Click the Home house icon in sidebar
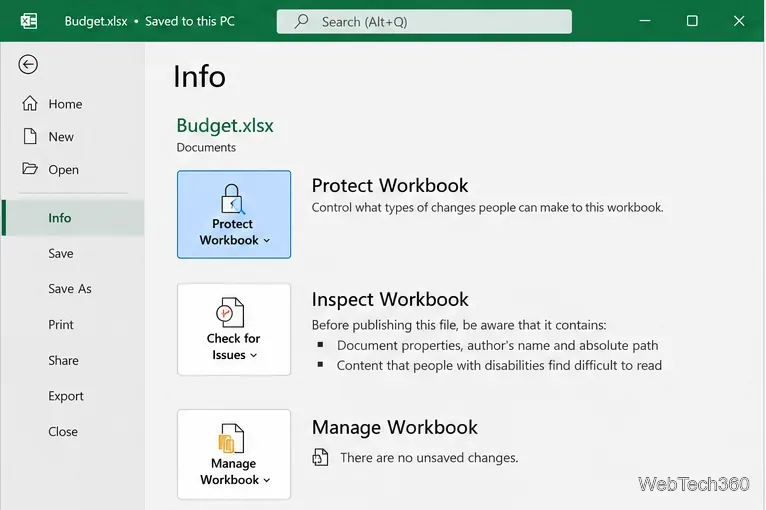 pos(30,103)
